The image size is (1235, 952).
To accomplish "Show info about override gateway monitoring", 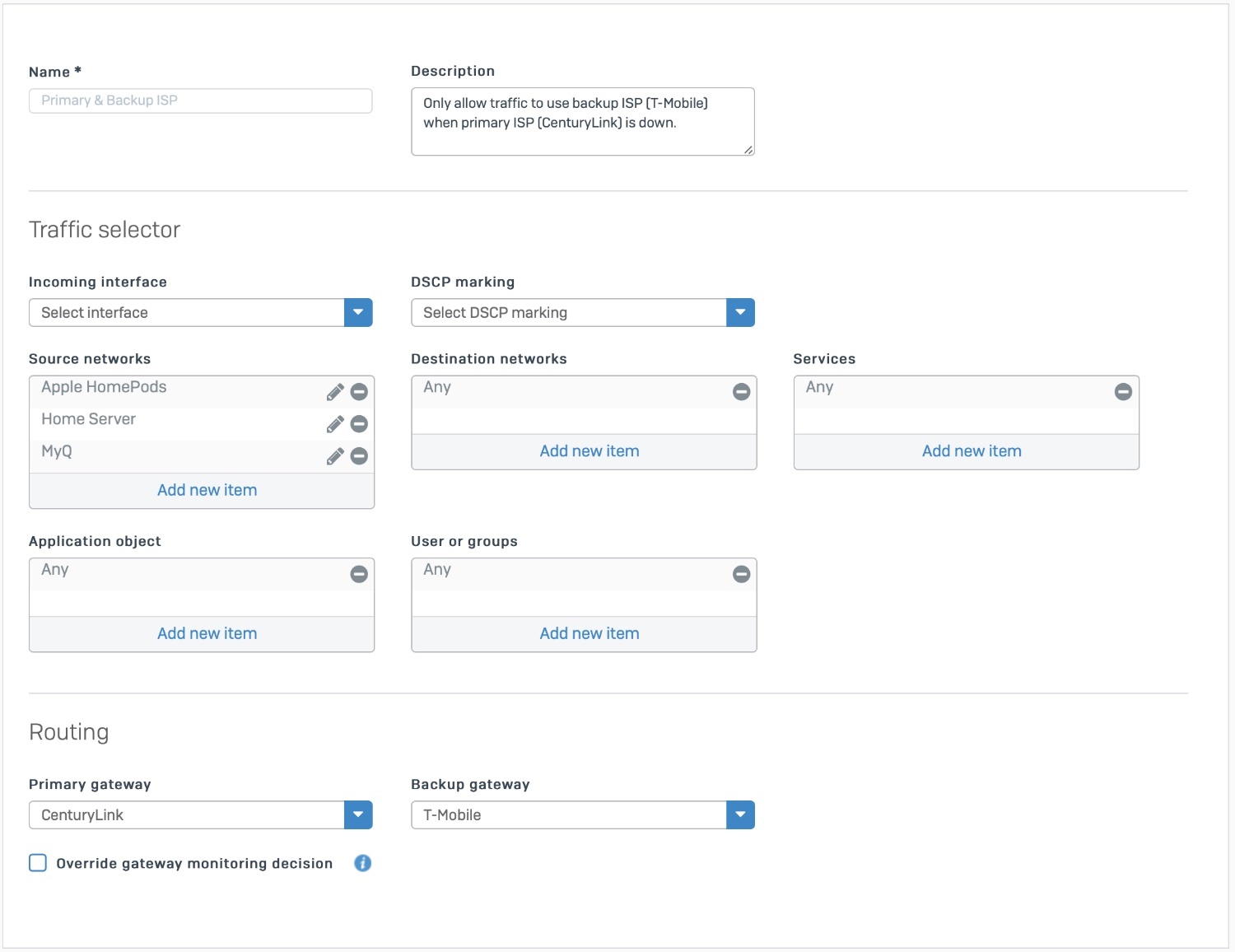I will [x=362, y=863].
